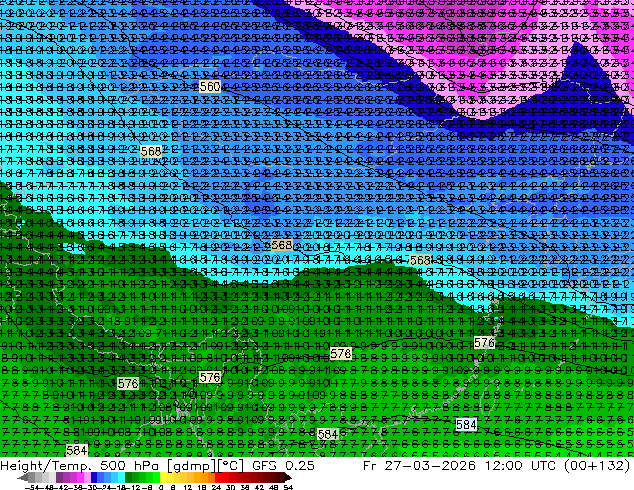Click the 'GFS 0.25' model label
Image resolution: width=634 pixels, height=490 pixels.
(283, 466)
